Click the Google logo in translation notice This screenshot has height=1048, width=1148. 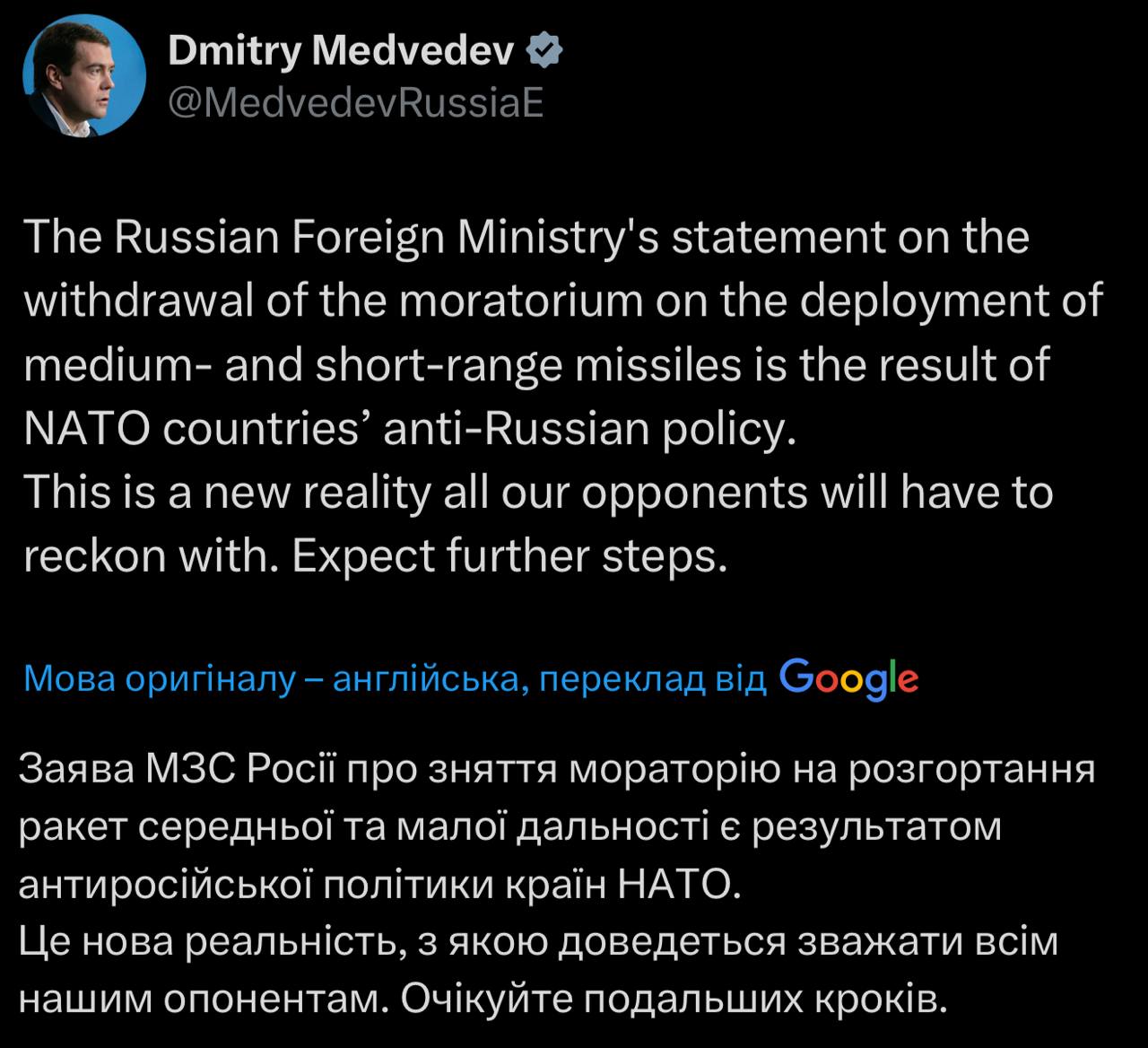[x=849, y=677]
